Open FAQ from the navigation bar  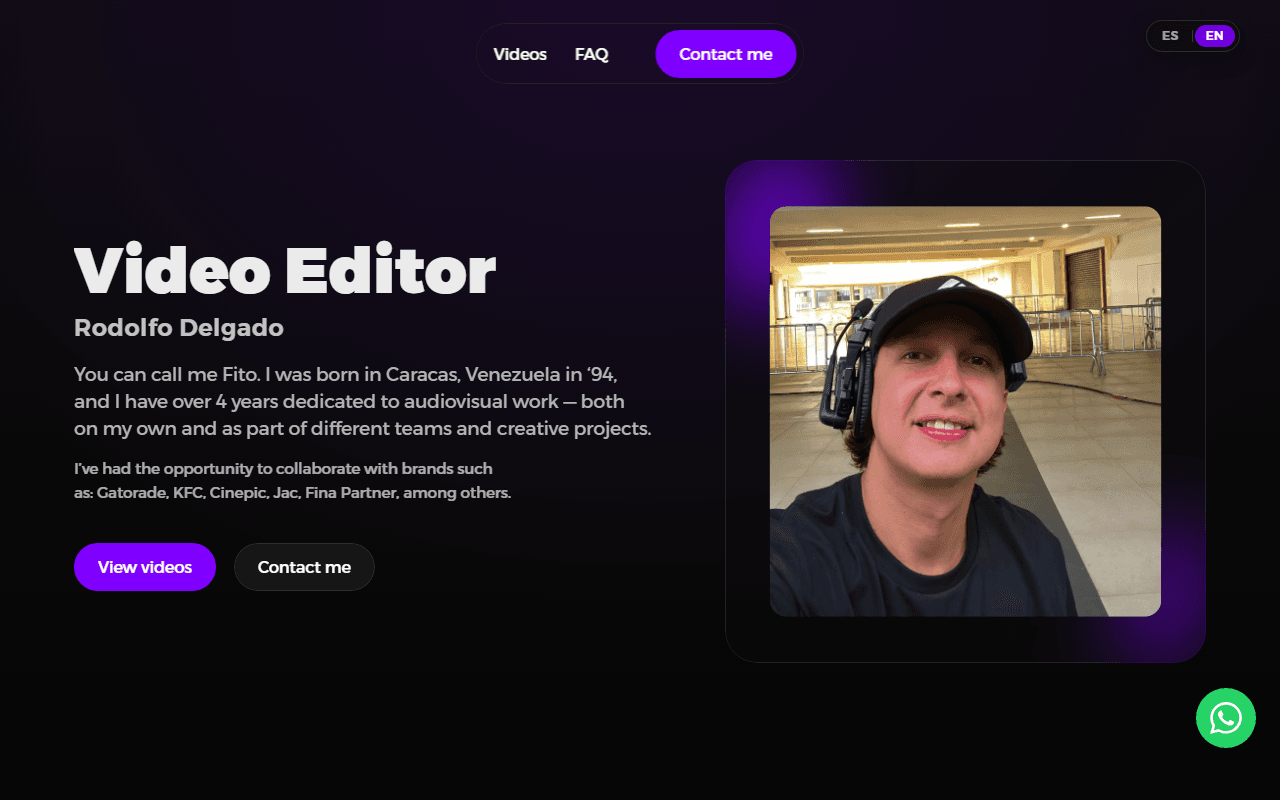[x=591, y=54]
